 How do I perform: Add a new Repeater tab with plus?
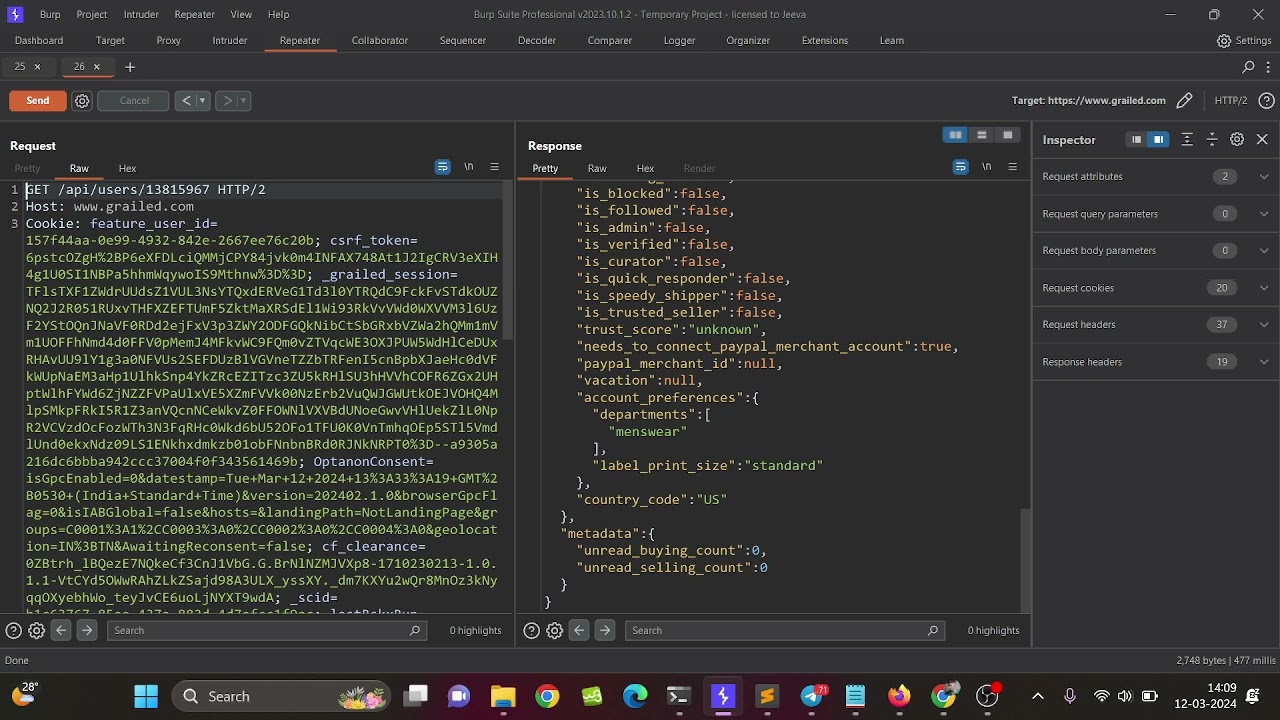click(x=130, y=67)
